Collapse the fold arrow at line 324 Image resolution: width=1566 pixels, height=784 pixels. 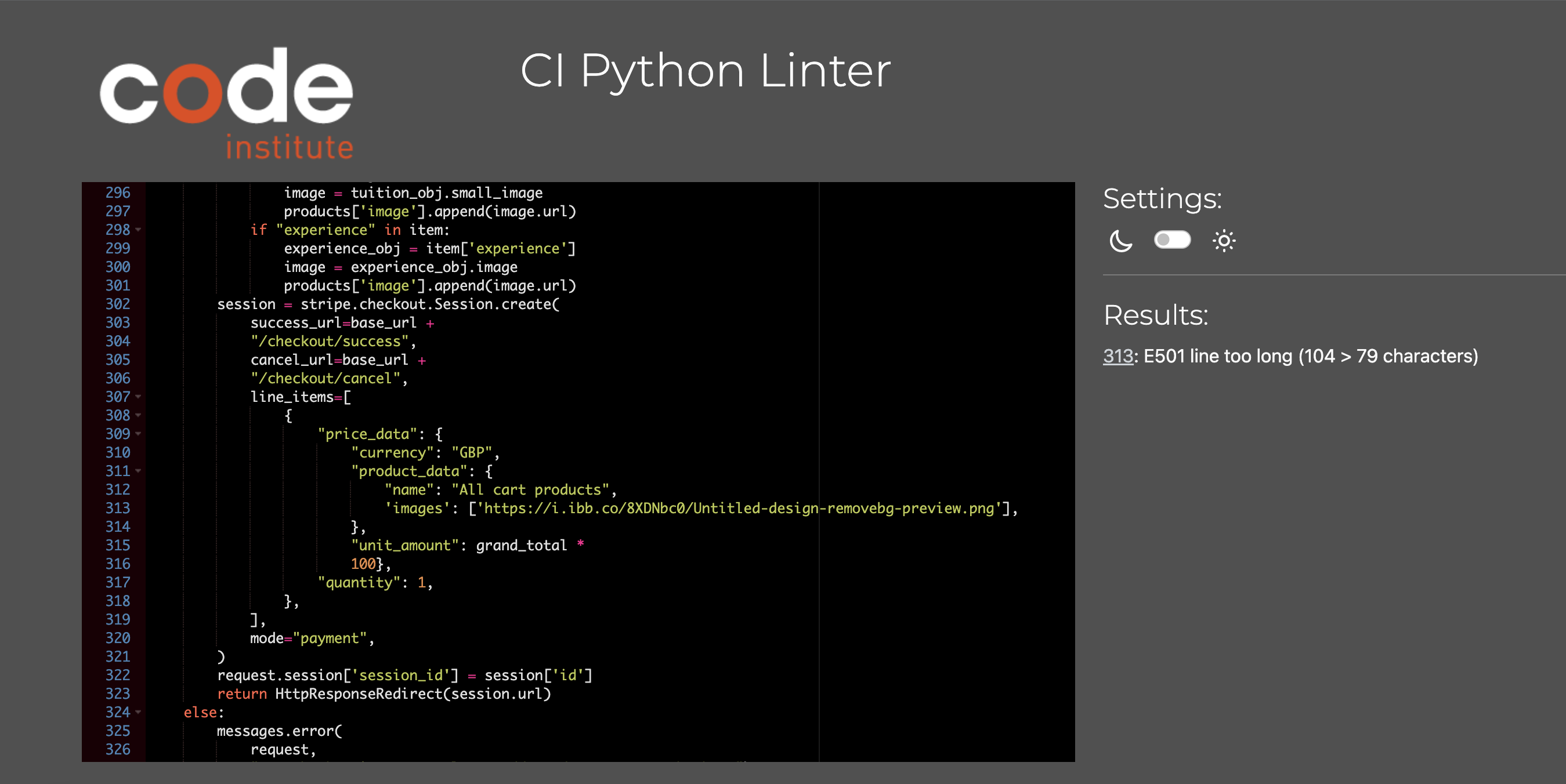coord(138,712)
